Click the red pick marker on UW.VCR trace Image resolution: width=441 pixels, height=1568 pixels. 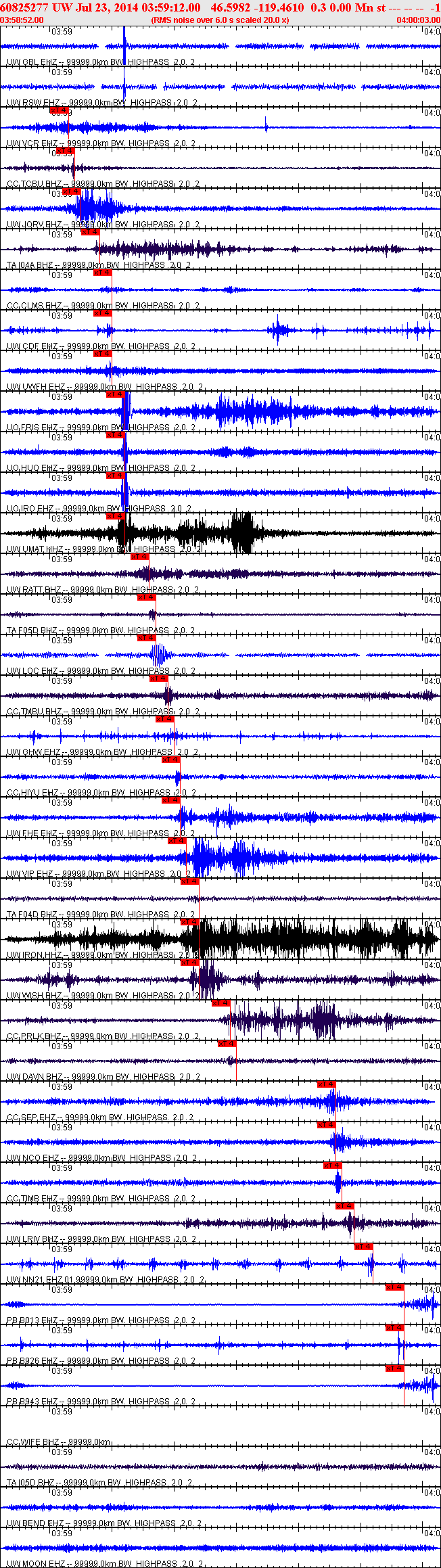pyautogui.click(x=59, y=110)
